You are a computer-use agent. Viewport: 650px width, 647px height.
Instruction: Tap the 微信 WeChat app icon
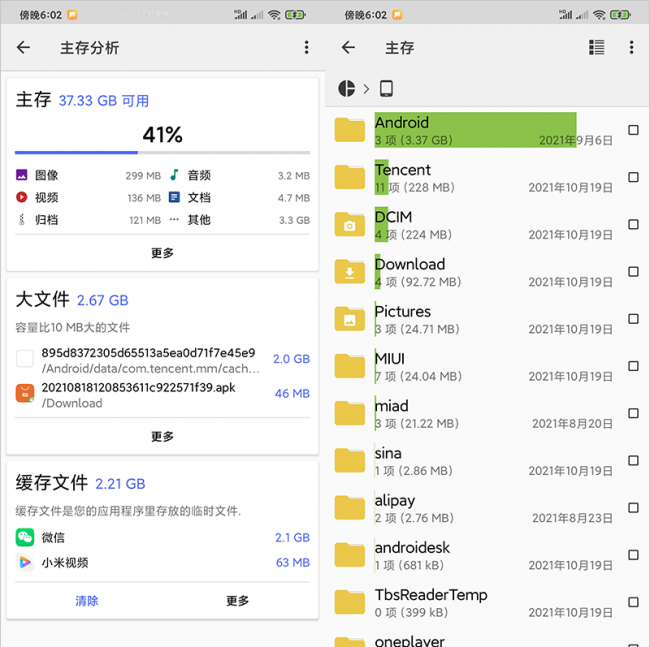25,538
